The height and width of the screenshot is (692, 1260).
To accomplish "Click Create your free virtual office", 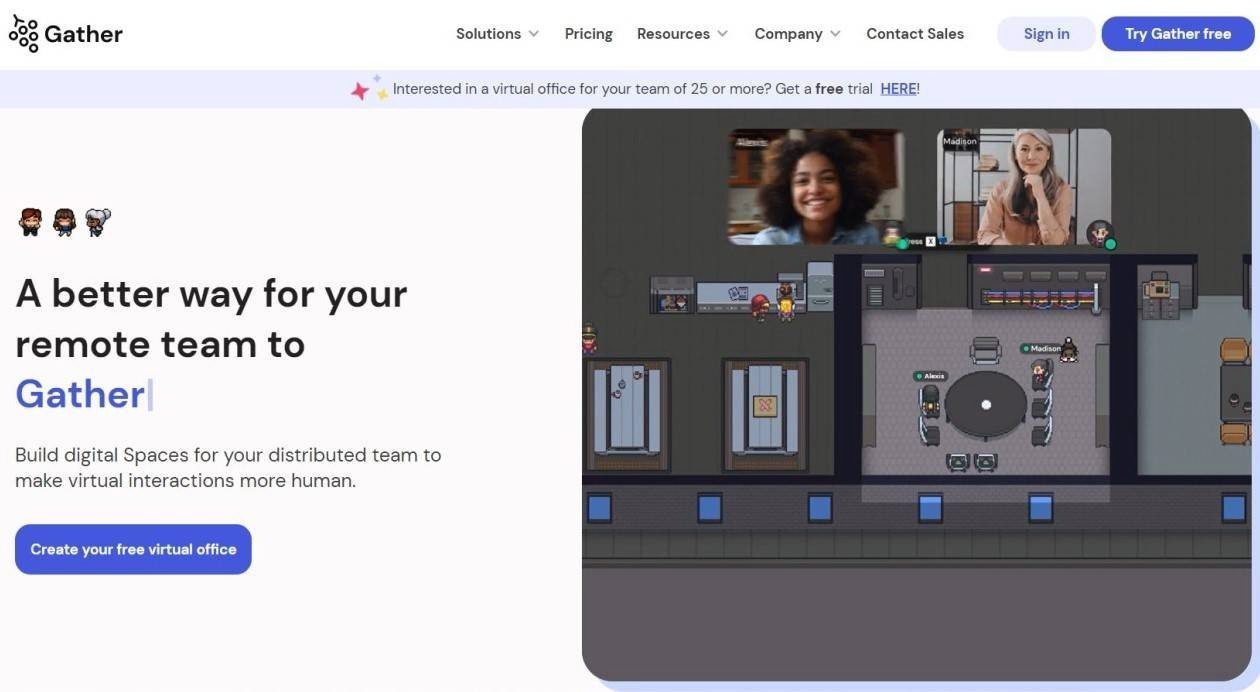I will click(x=133, y=549).
